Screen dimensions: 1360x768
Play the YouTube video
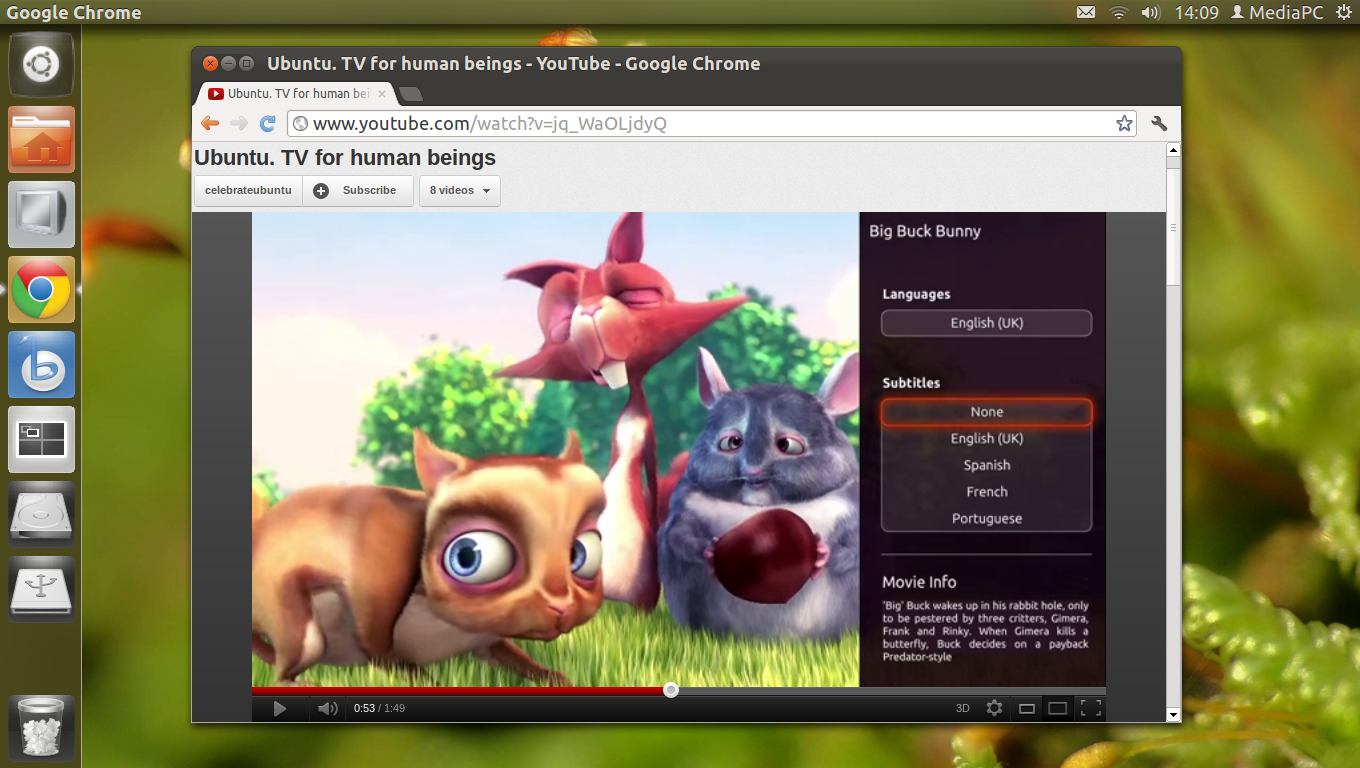click(x=280, y=708)
